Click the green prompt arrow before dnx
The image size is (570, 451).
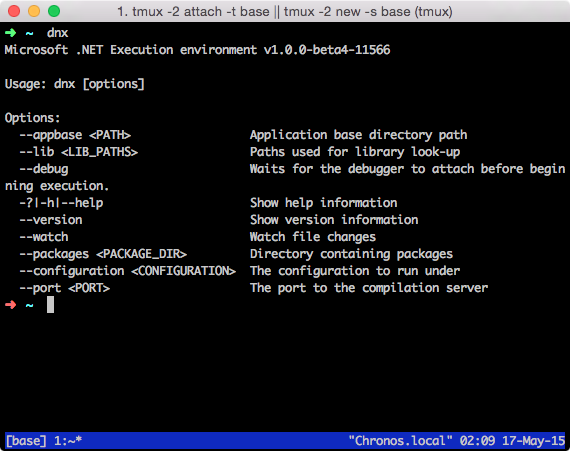pos(11,33)
